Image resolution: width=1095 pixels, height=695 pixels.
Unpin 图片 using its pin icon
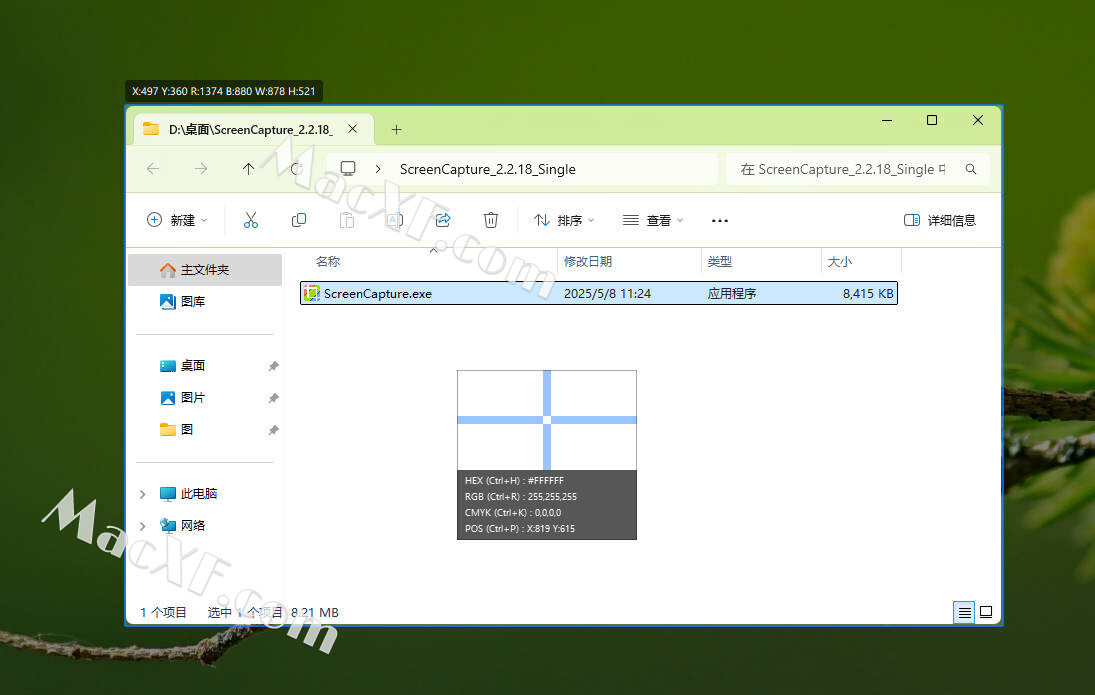point(273,398)
